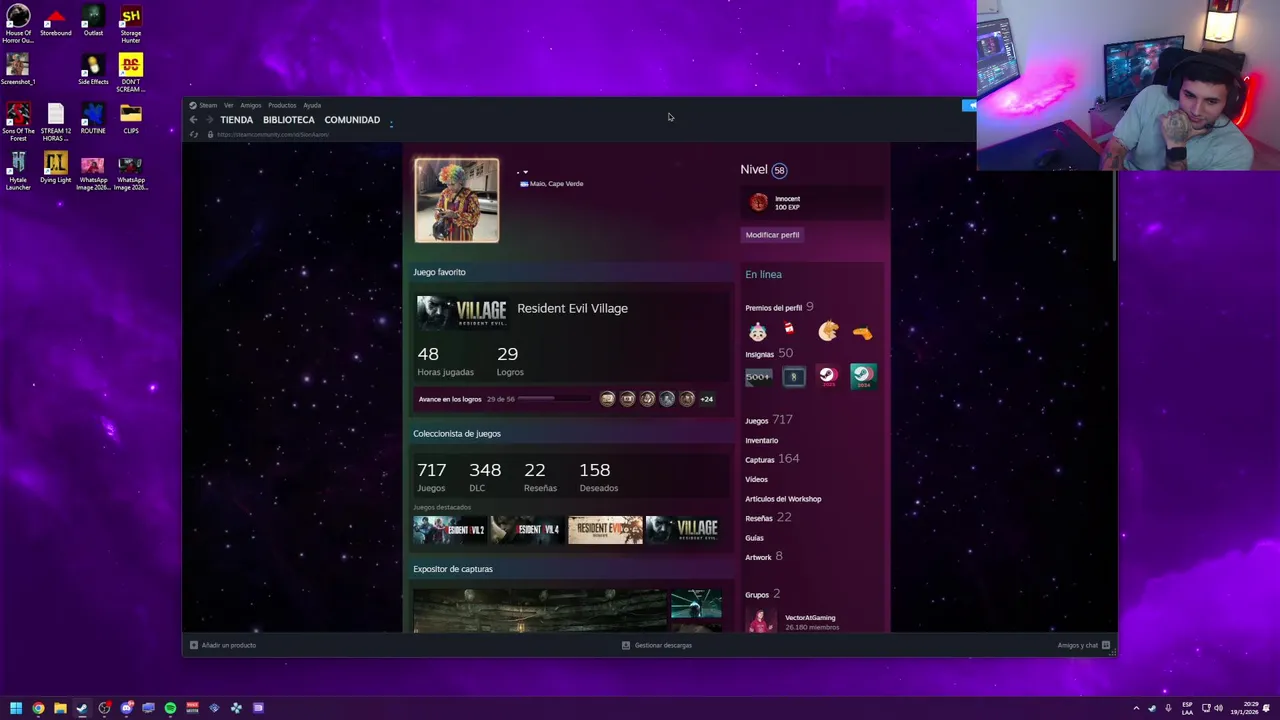Open the Storage Hunter desktop shortcut
Screen dimensions: 1280x720
(131, 25)
